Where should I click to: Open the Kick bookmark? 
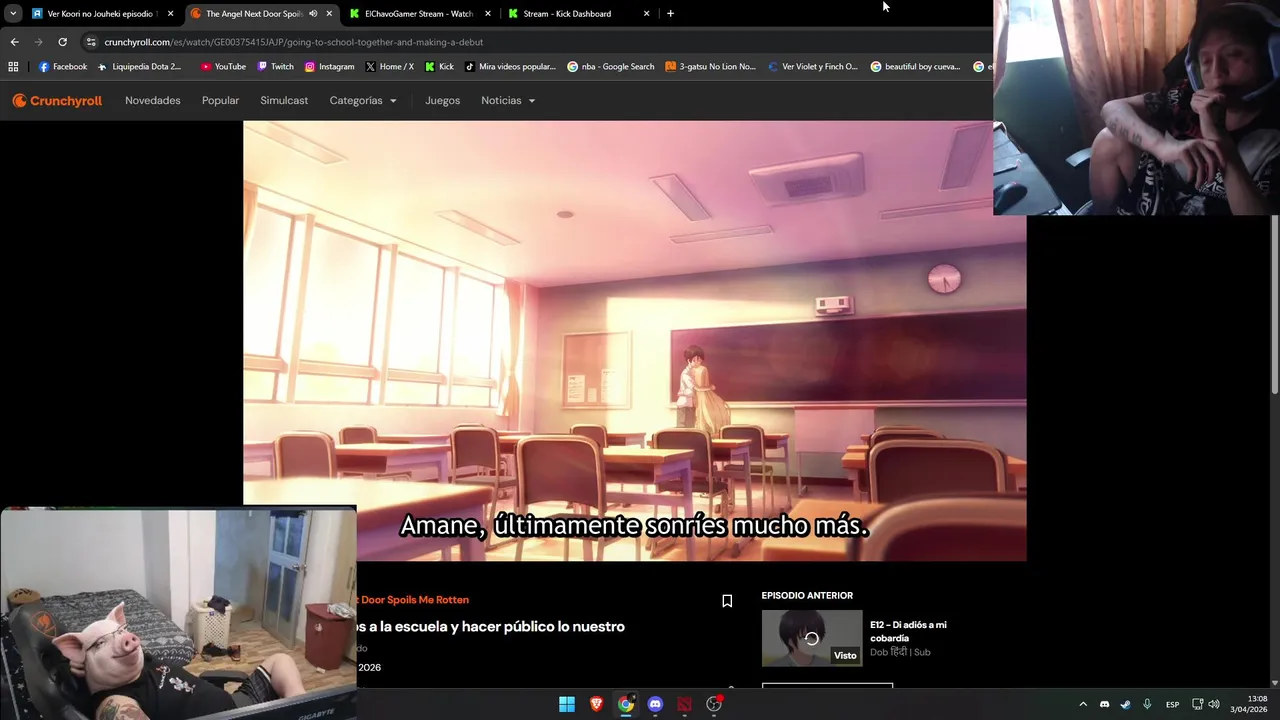pos(439,67)
